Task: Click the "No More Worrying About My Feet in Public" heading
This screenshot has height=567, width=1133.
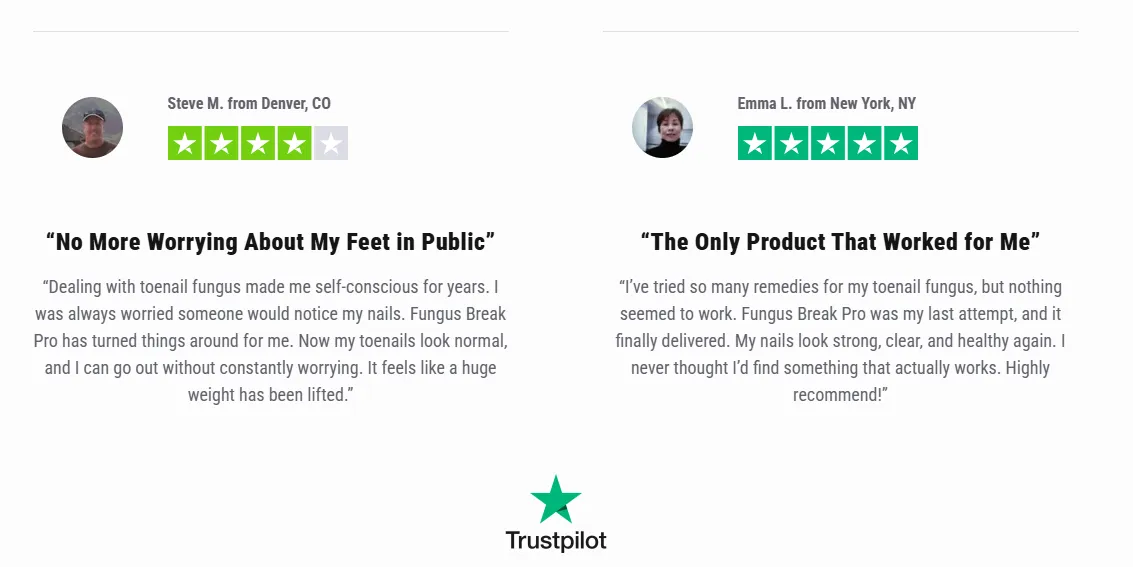Action: click(x=270, y=241)
